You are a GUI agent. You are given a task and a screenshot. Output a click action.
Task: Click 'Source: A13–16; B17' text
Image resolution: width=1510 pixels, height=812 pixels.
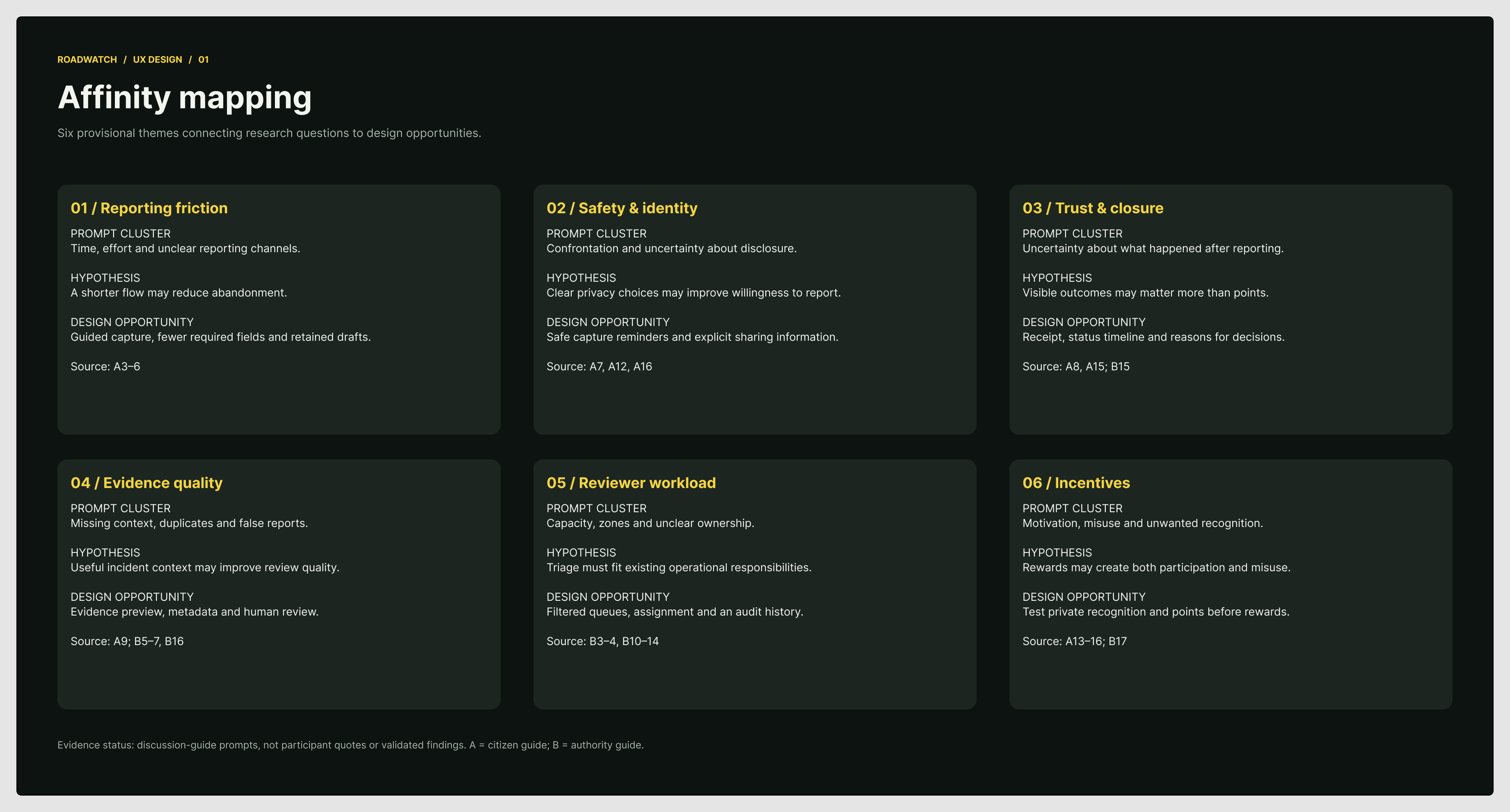pyautogui.click(x=1075, y=641)
